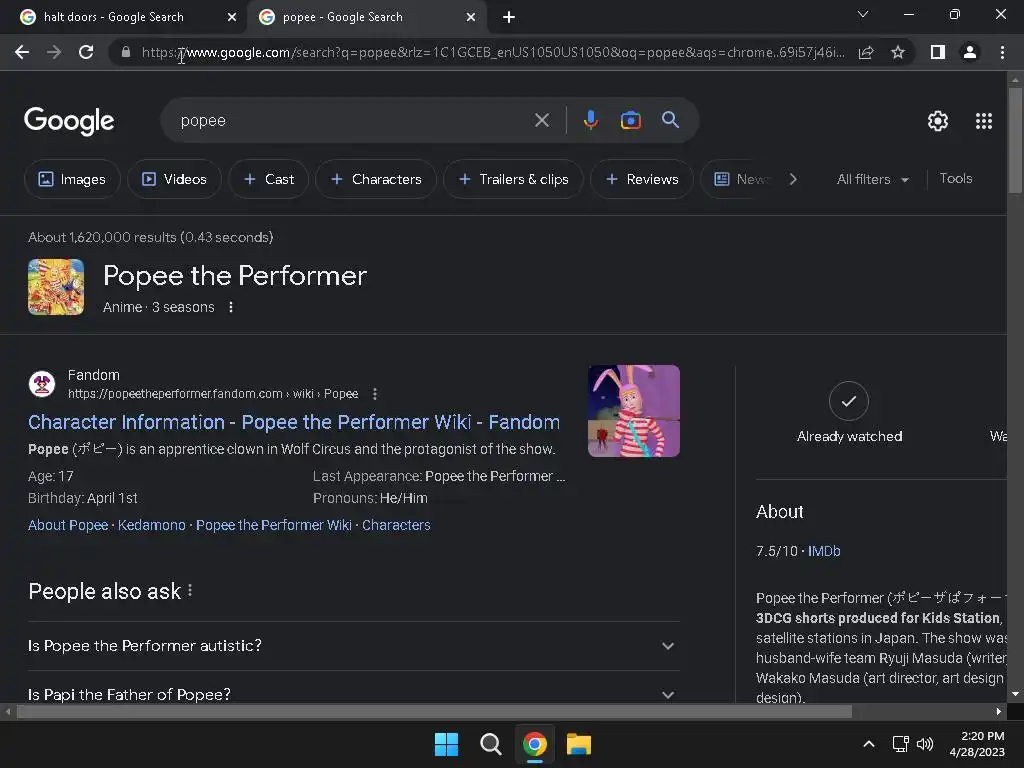Open the Windows Start menu

[x=446, y=744]
